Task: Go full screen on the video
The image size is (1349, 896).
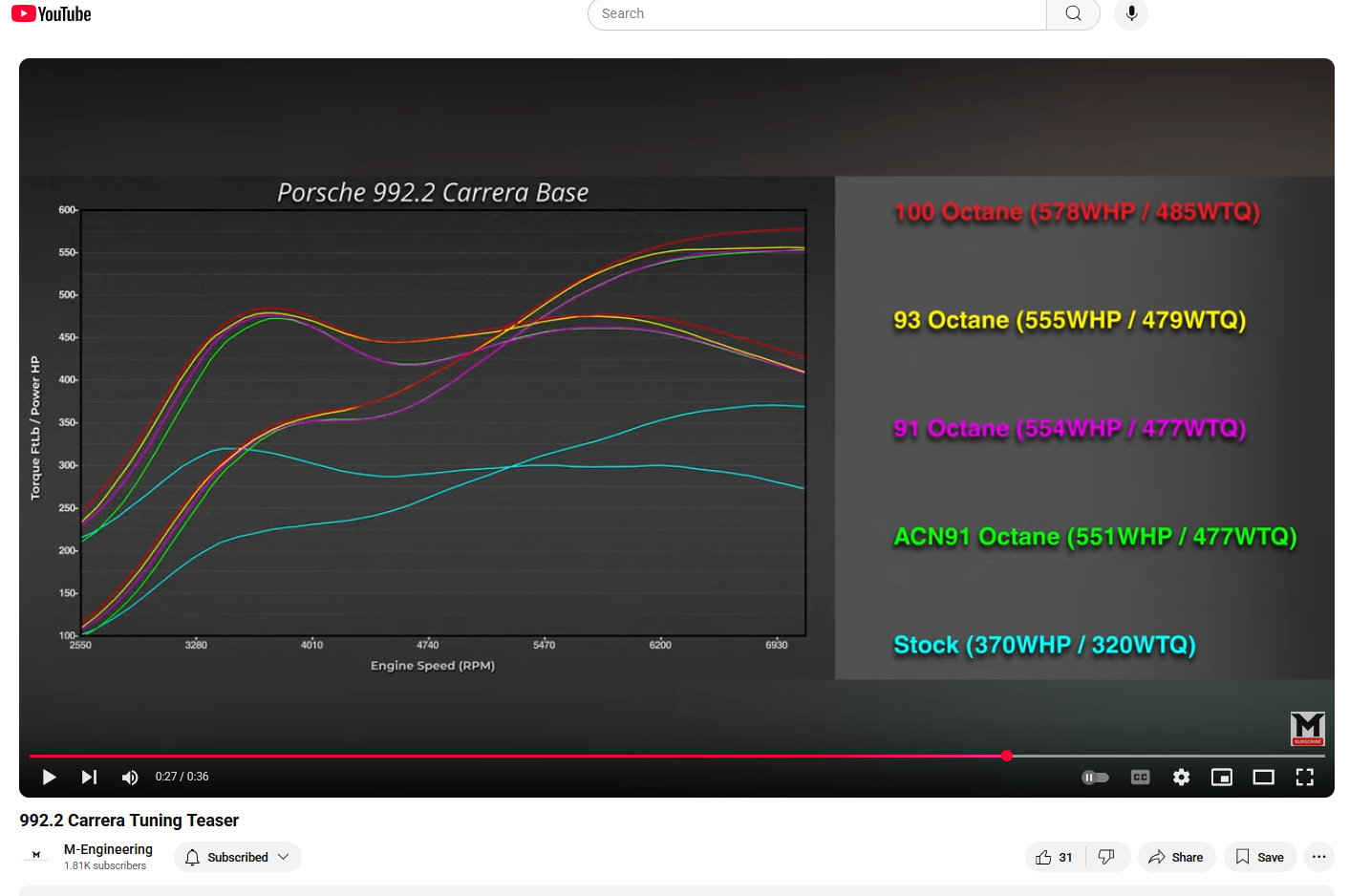Action: pos(1304,778)
